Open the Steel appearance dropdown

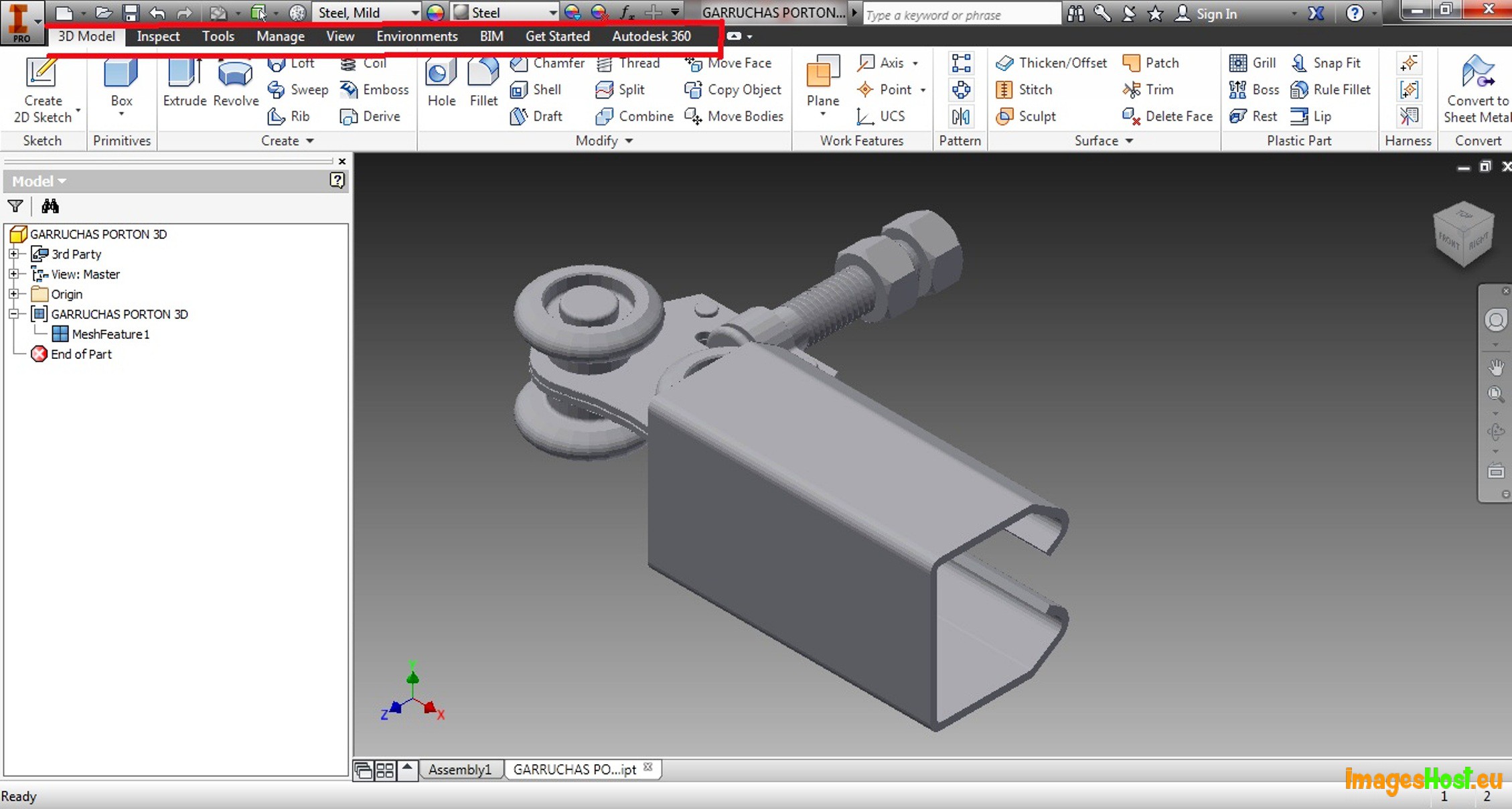(x=552, y=13)
